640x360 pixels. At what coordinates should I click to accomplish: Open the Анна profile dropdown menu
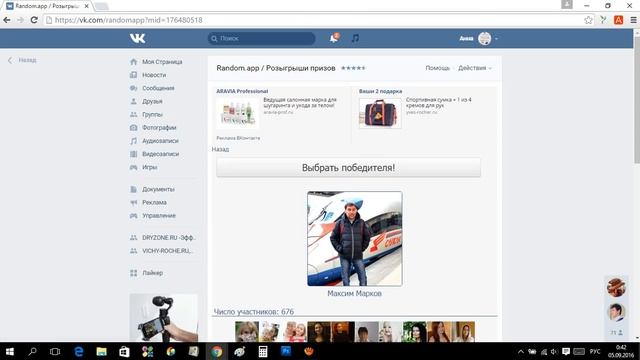(478, 38)
